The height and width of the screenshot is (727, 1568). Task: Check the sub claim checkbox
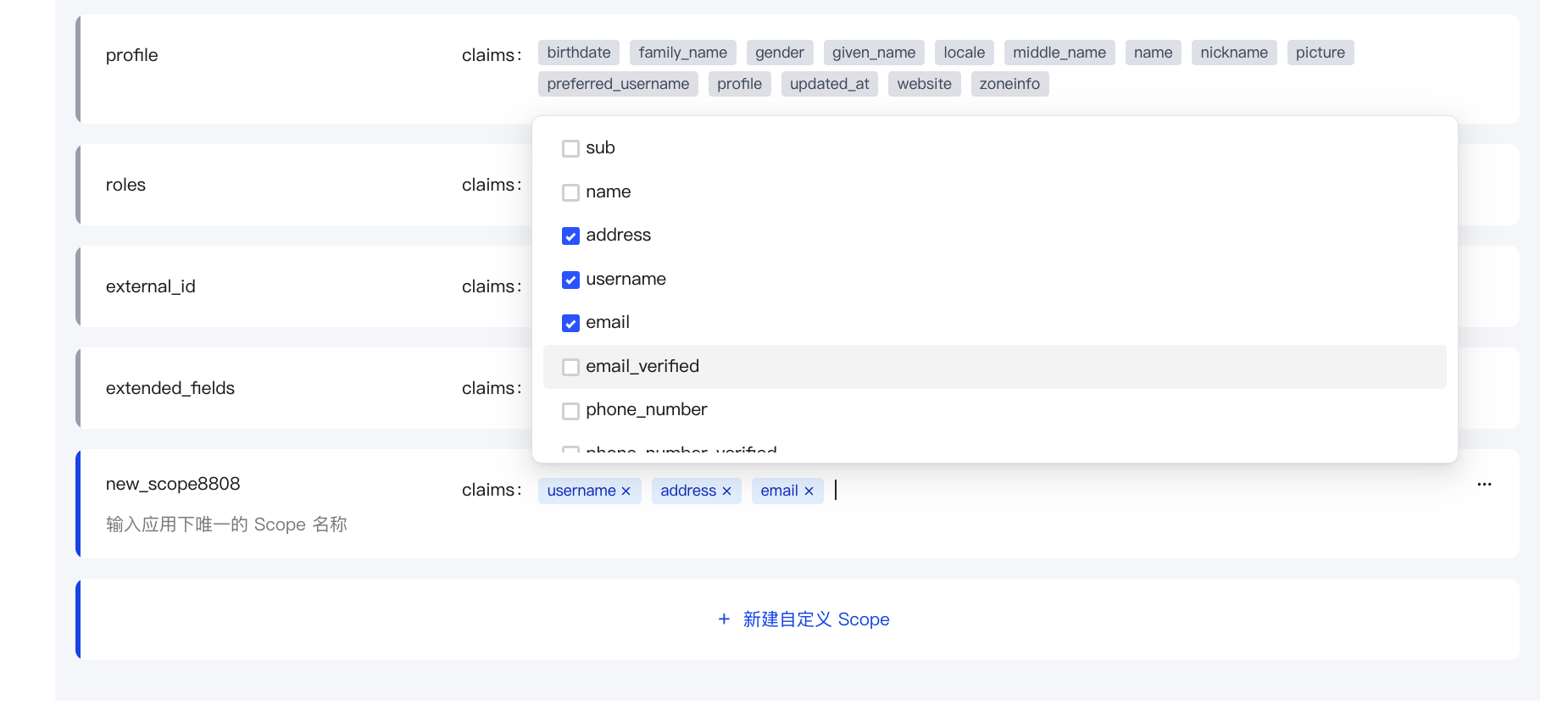[x=570, y=148]
